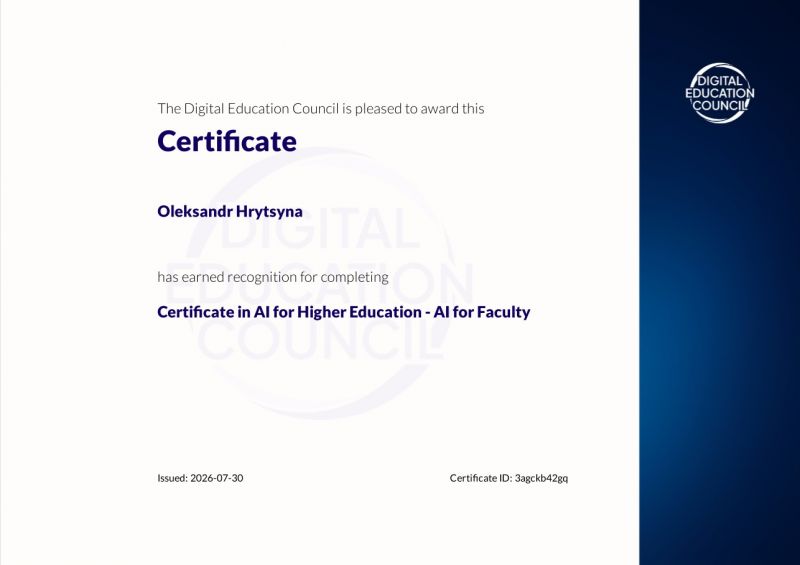800x565 pixels.
Task: Select the recipient name "Oleksandr Hrytsyna"
Action: (230, 211)
